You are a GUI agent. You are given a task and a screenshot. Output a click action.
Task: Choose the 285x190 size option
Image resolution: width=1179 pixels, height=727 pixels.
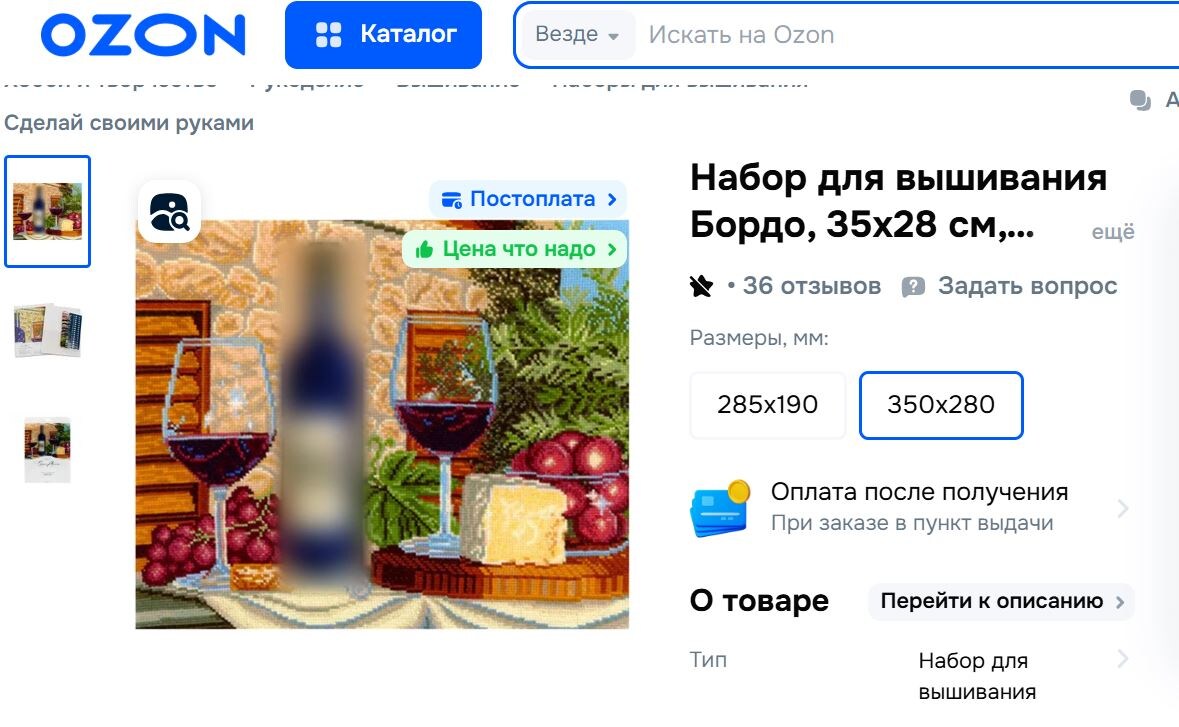[x=768, y=404]
